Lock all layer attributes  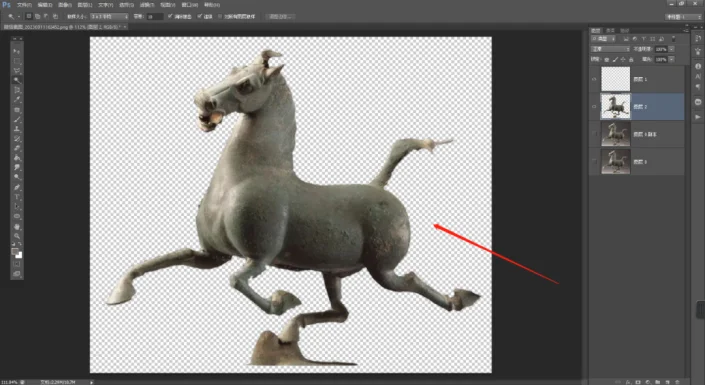pyautogui.click(x=631, y=59)
